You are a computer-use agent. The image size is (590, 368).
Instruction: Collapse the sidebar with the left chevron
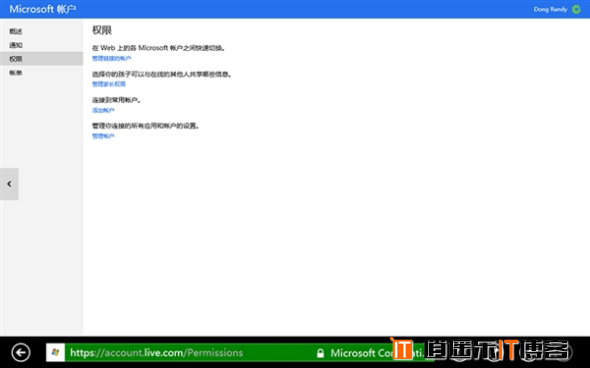click(9, 184)
